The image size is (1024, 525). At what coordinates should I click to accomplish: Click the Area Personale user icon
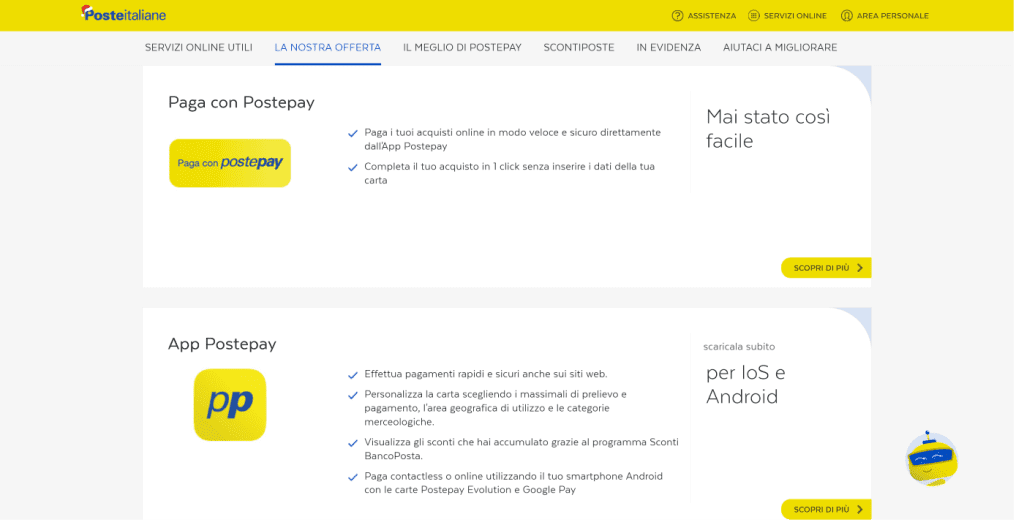(846, 16)
